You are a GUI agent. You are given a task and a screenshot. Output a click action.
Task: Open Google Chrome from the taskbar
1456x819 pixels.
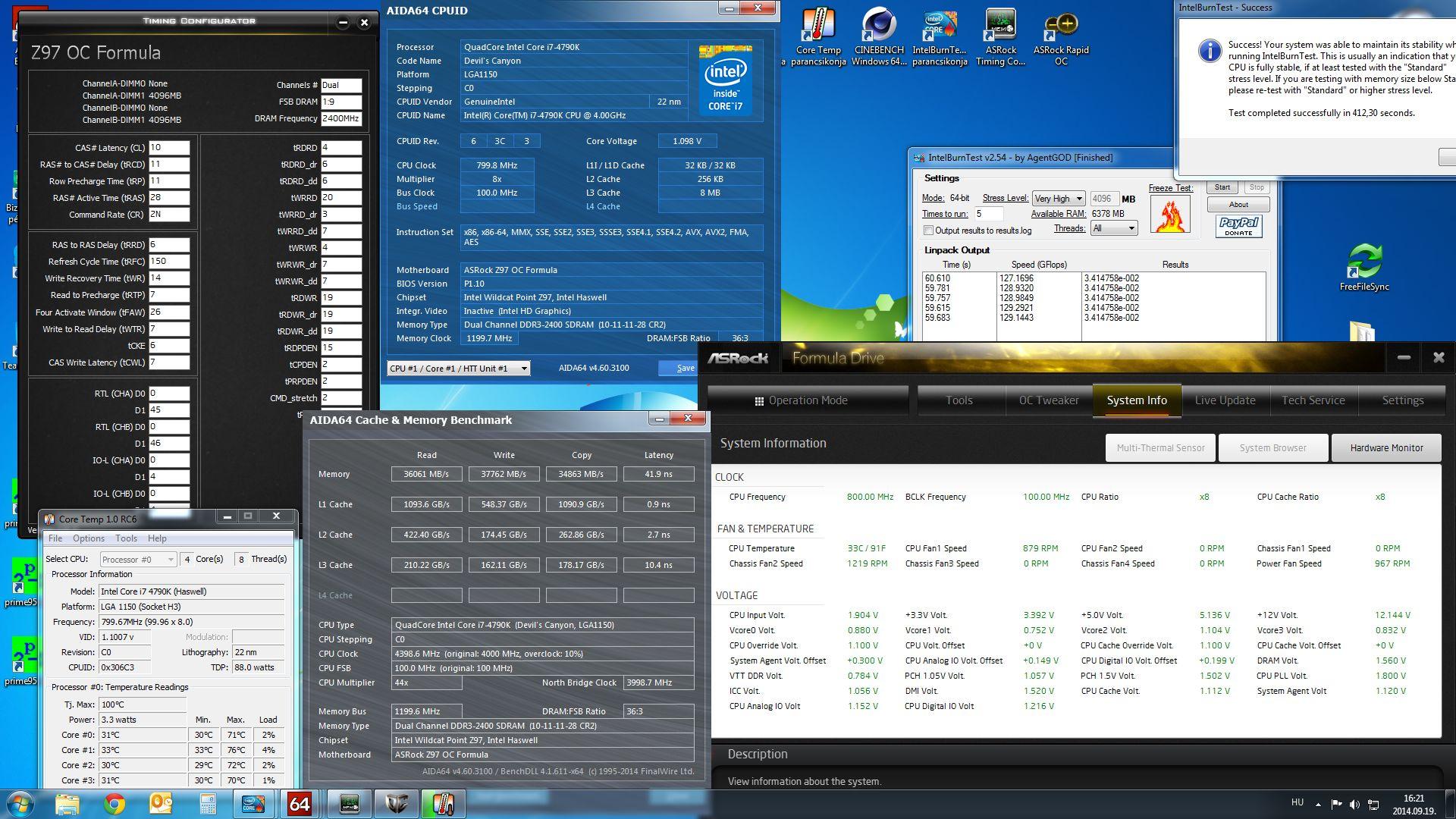pos(115,804)
